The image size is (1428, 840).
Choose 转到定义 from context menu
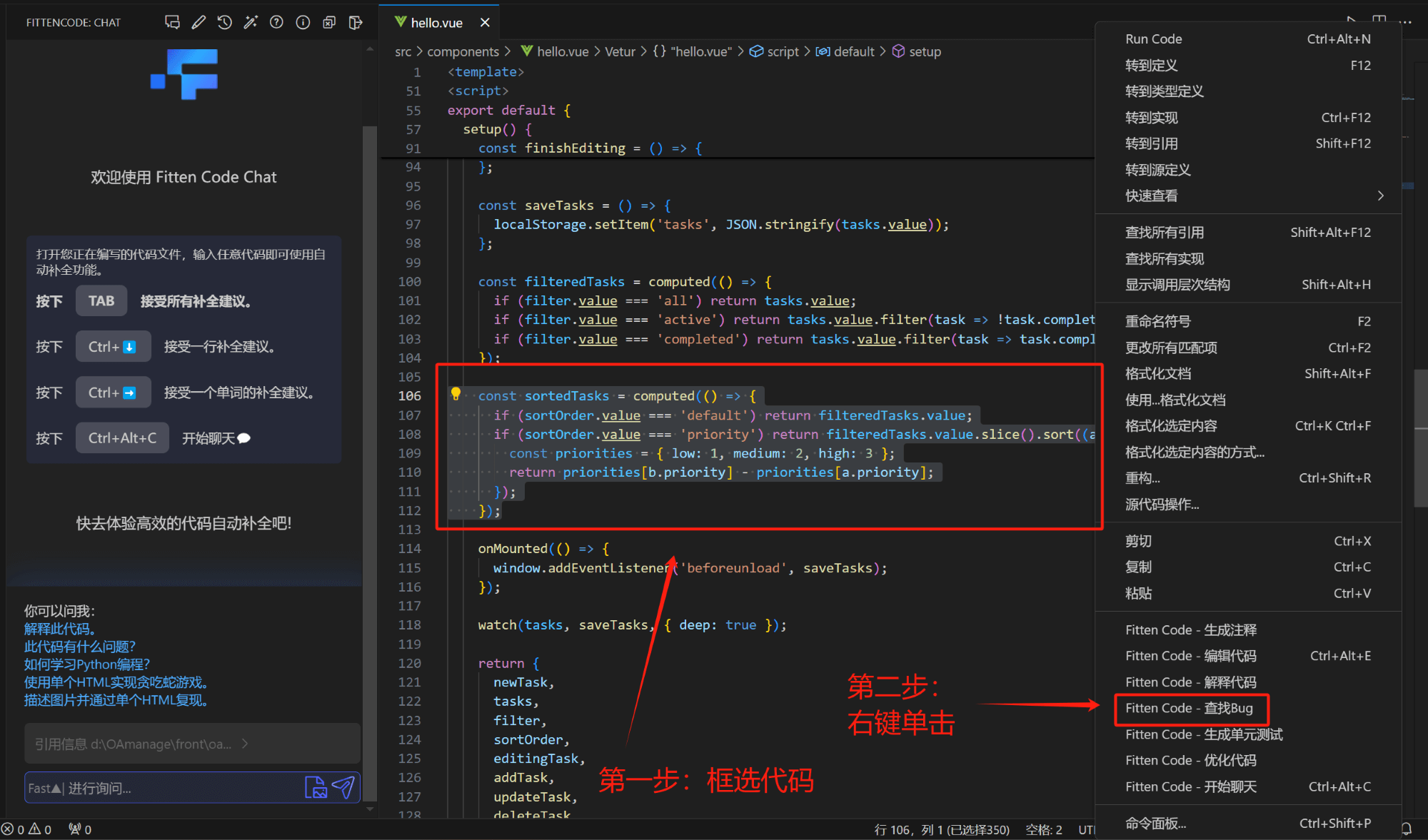(1248, 66)
